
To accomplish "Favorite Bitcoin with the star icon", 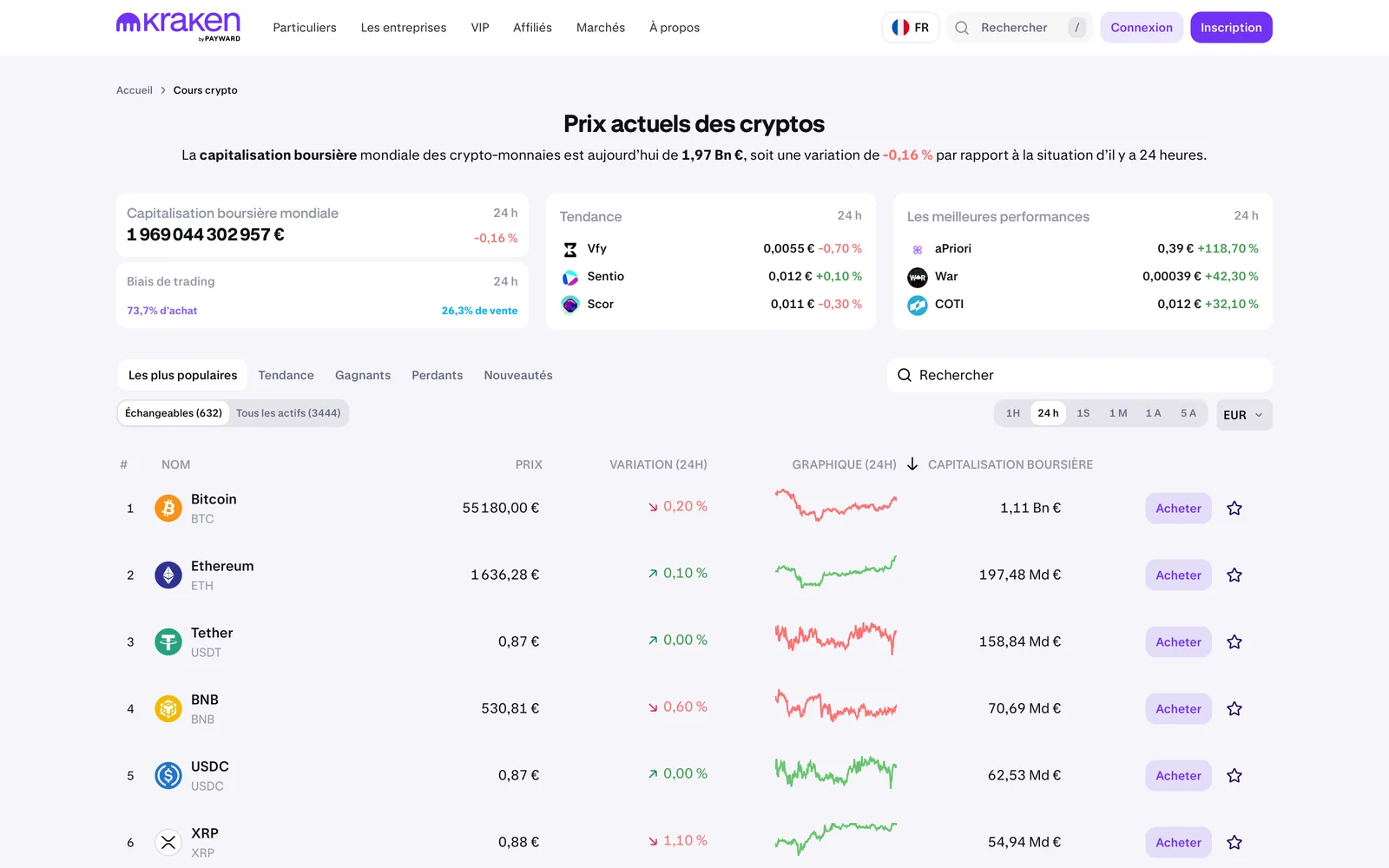I will click(x=1234, y=509).
